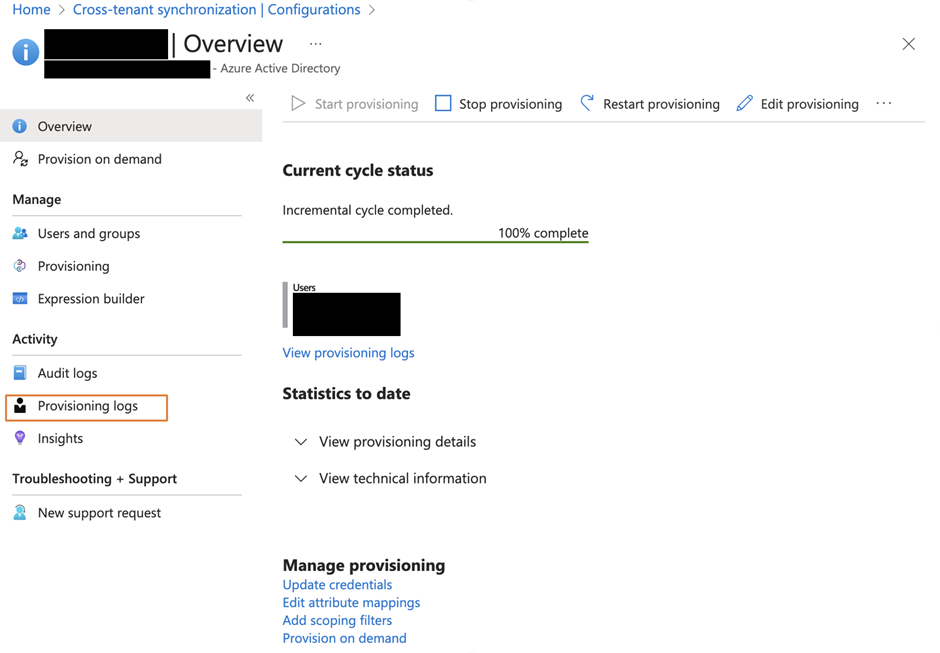Click View technical information label text
The width and height of the screenshot is (940, 653).
(402, 478)
